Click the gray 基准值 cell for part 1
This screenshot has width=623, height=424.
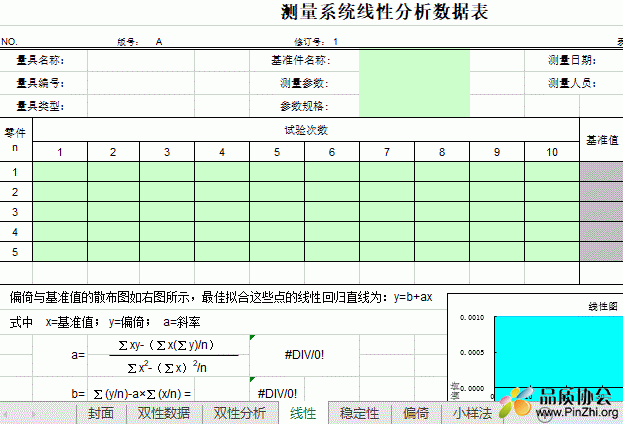pos(602,172)
